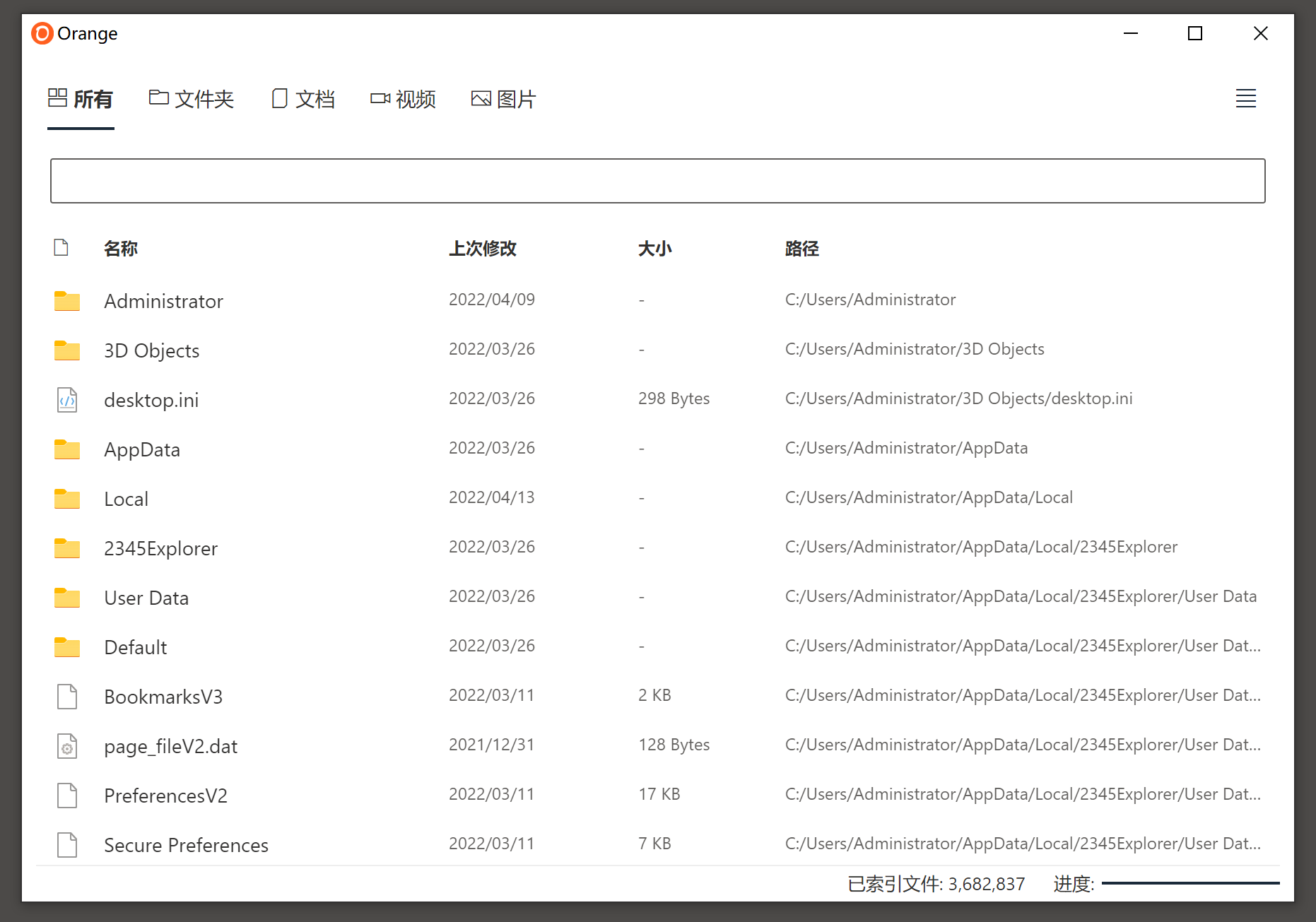Click the camera icon on the 视频 tab
Viewport: 1316px width, 922px height.
(x=380, y=99)
